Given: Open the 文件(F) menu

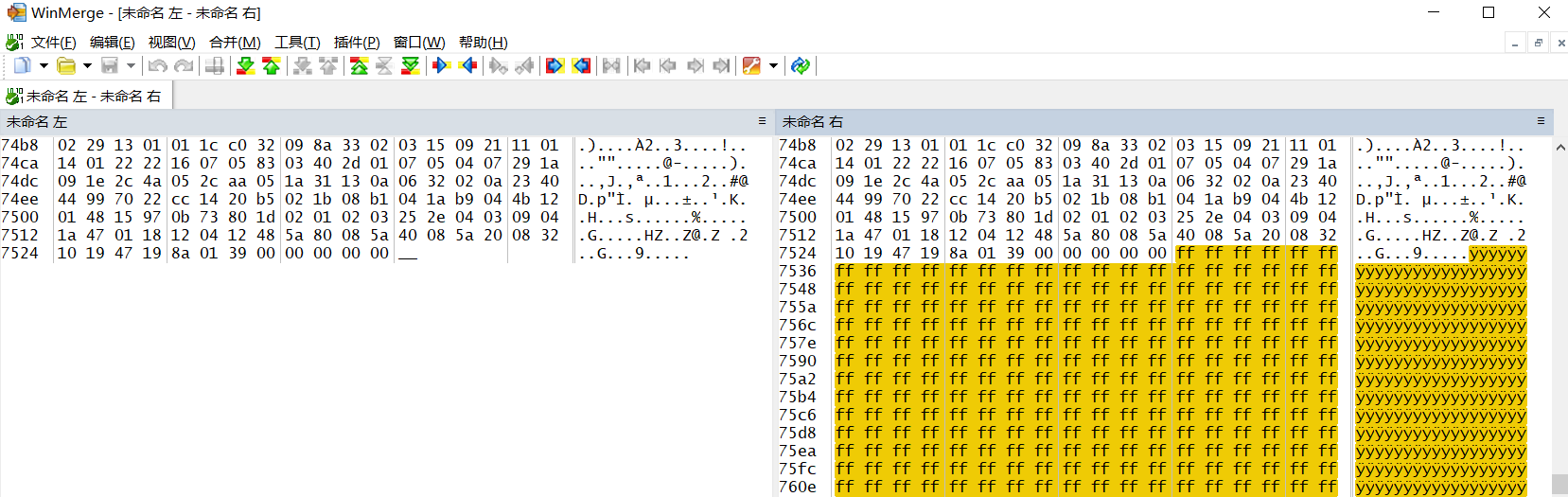Looking at the screenshot, I should click(x=53, y=42).
